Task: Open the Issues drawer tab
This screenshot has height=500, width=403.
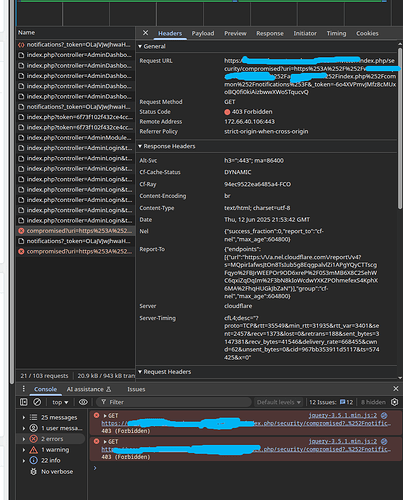Action: (136, 389)
